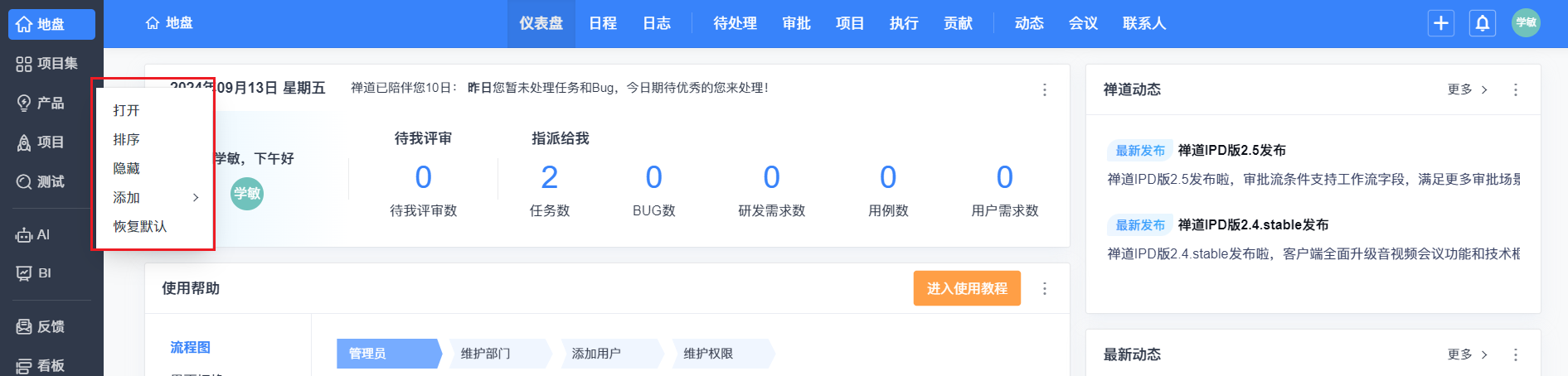Open the BI chart icon in sidebar
The image size is (1568, 376).
click(24, 273)
